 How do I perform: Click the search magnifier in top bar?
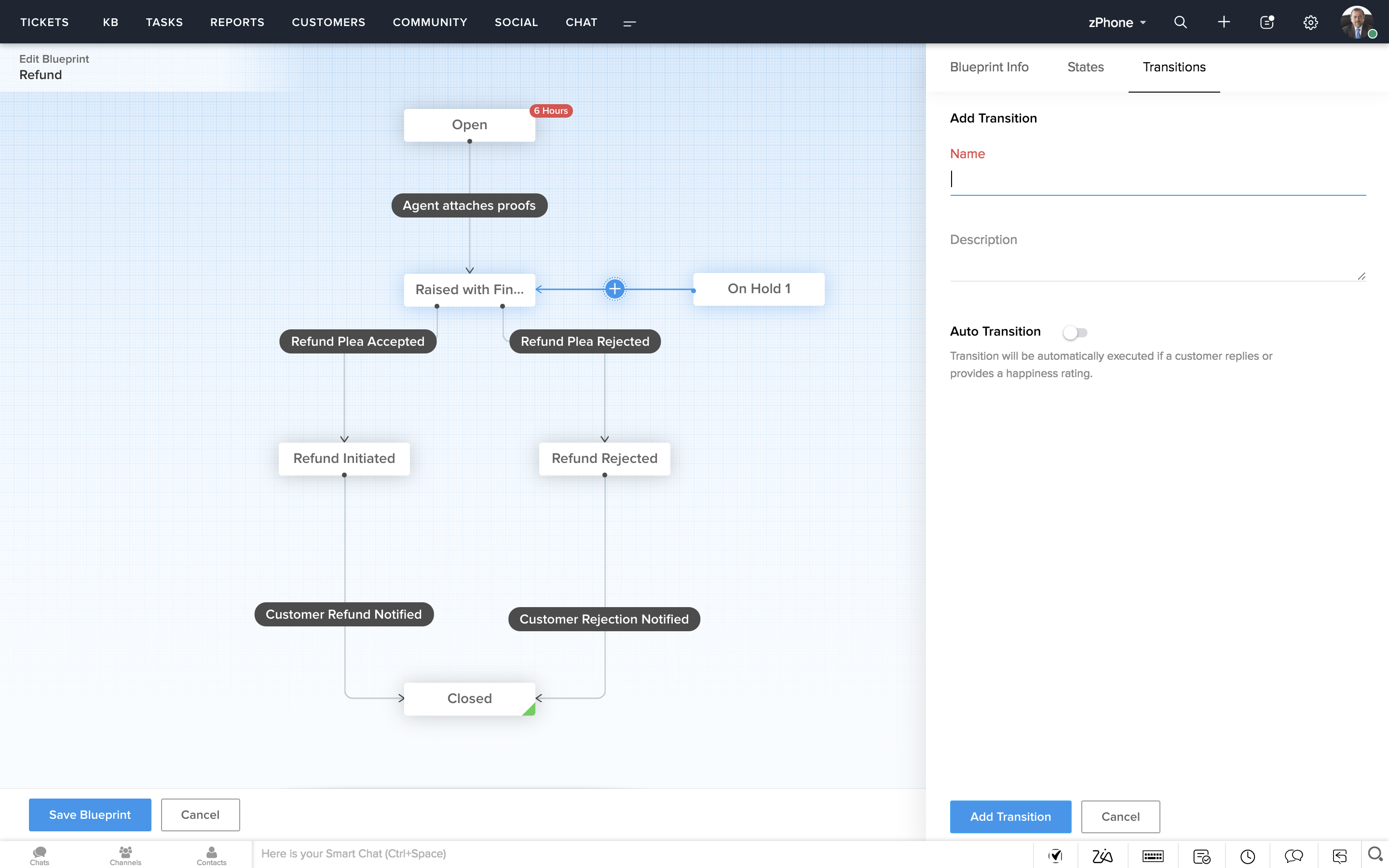pos(1180,22)
